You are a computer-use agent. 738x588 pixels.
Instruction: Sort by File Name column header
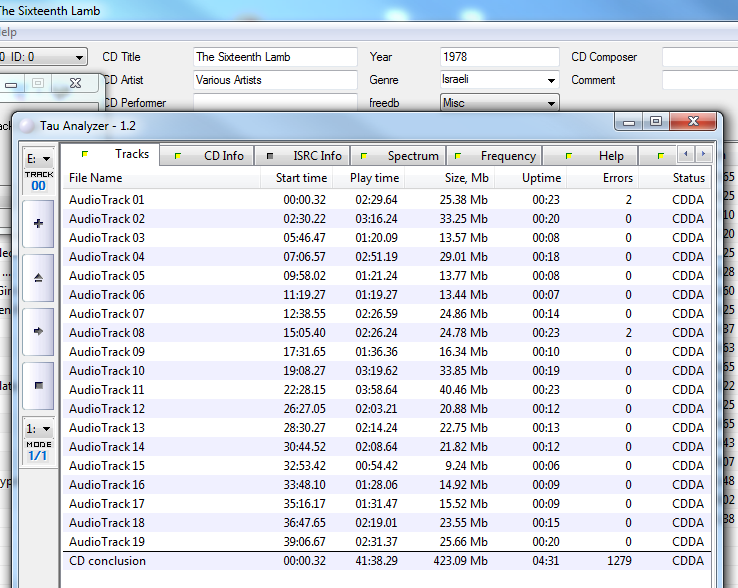coord(161,178)
